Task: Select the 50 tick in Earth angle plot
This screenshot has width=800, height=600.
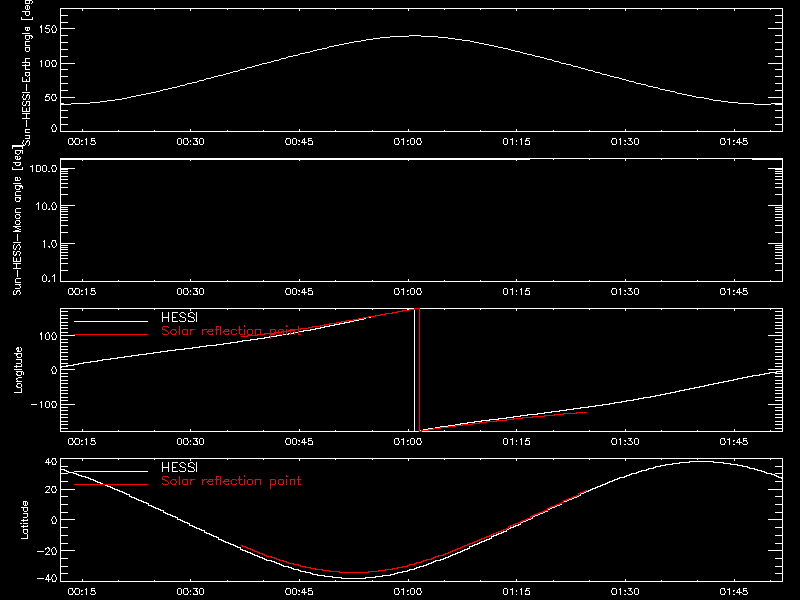Action: (51, 98)
